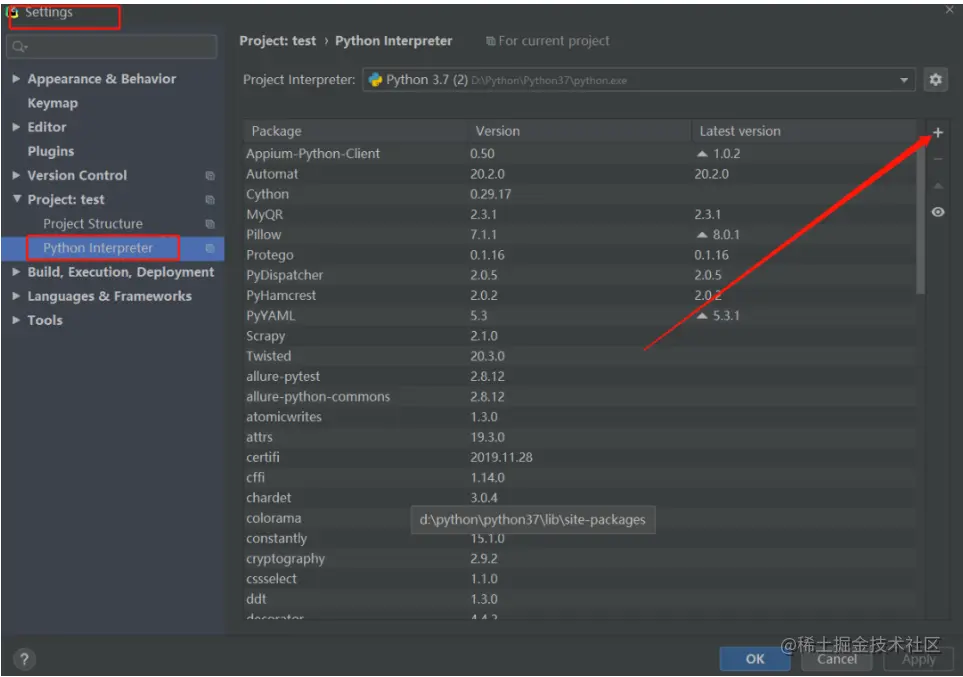This screenshot has width=963, height=677.
Task: Select the cffi package row
Action: coord(579,477)
